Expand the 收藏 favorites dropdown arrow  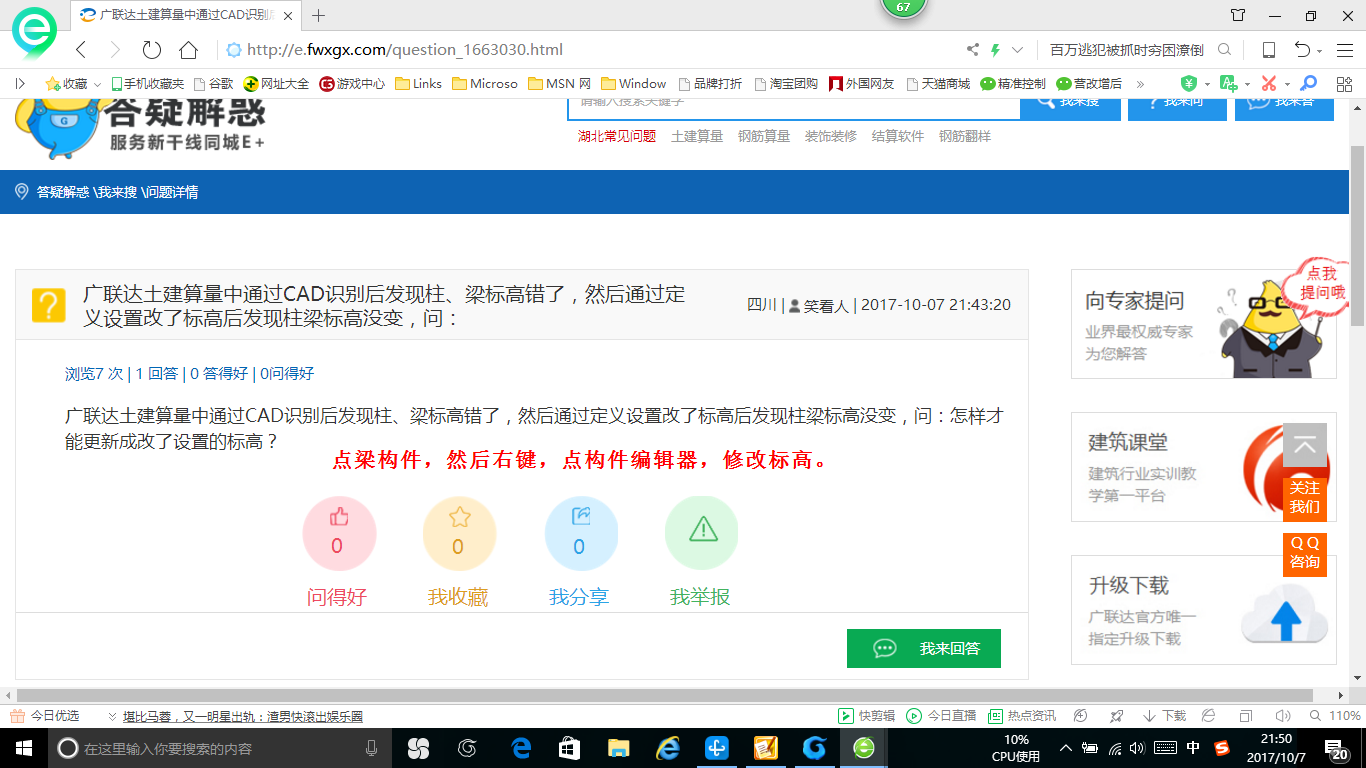[97, 84]
